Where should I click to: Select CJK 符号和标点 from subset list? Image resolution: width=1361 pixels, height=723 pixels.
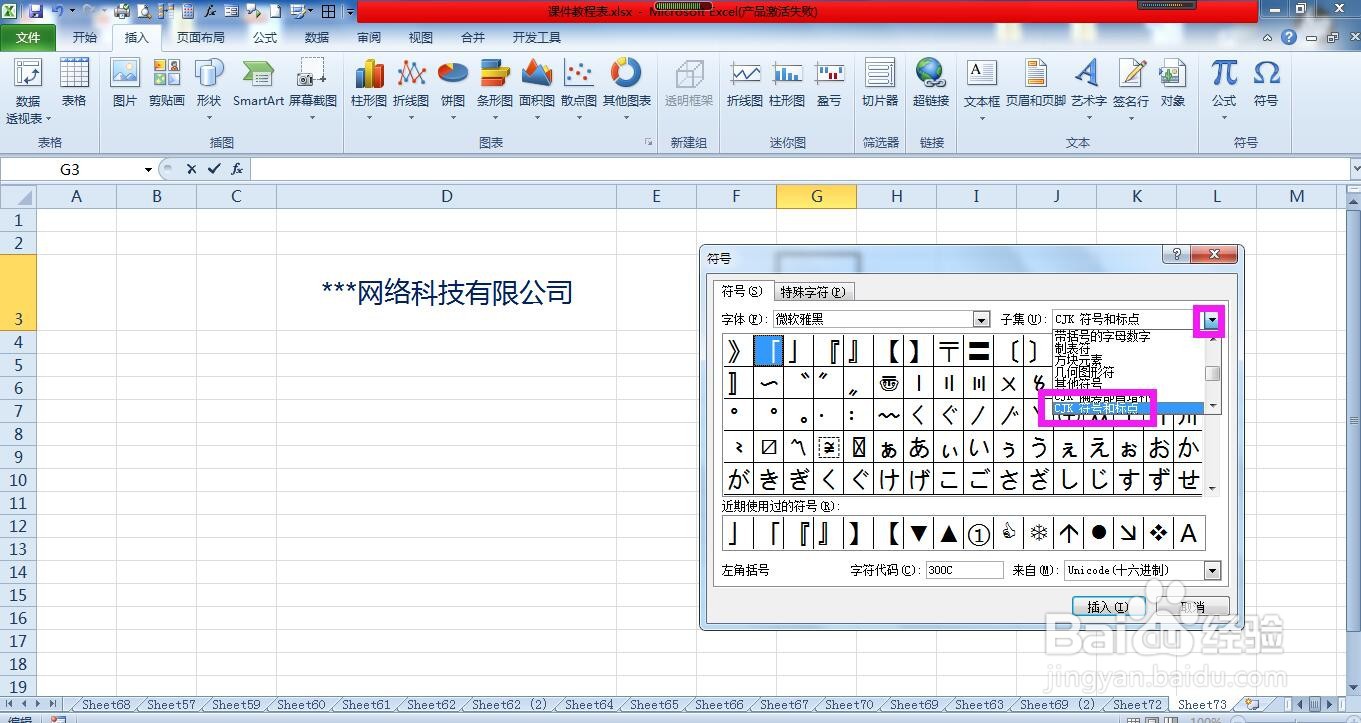pos(1097,408)
